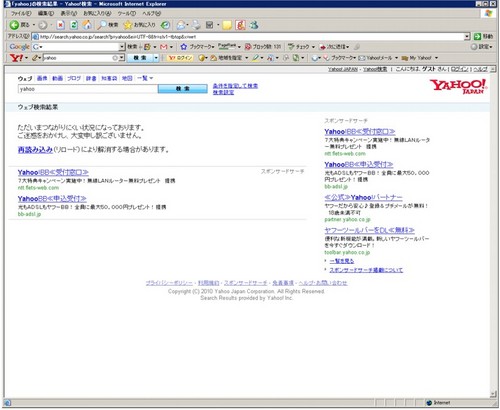The width and height of the screenshot is (500, 410).
Task: Open the Favorites star icon
Action: pyautogui.click(x=128, y=25)
